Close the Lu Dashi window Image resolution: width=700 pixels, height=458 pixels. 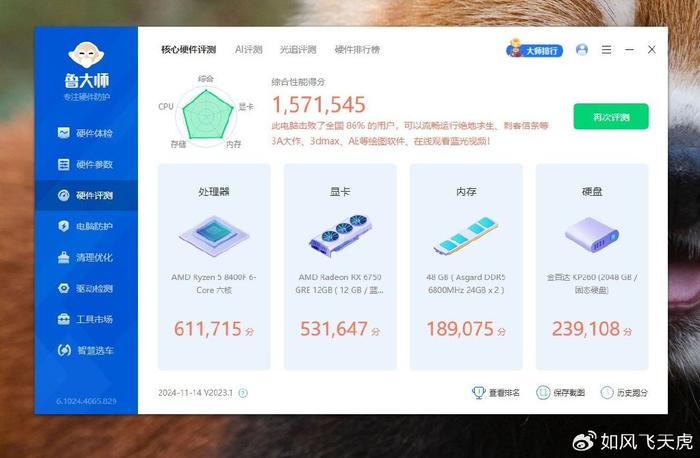(652, 50)
